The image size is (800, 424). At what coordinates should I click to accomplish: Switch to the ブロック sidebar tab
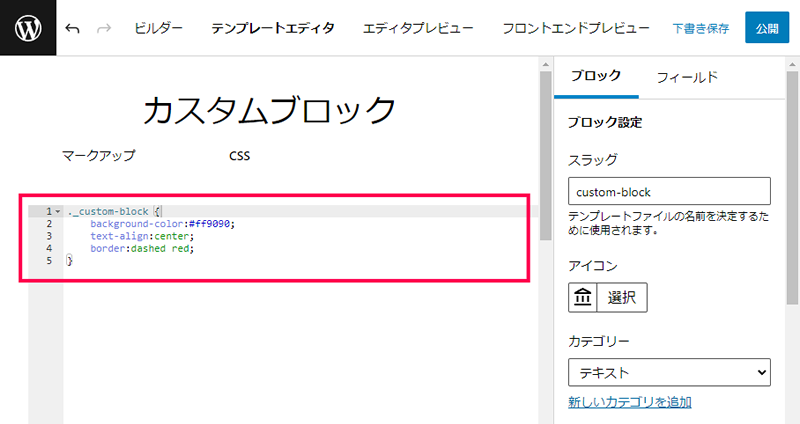[596, 77]
